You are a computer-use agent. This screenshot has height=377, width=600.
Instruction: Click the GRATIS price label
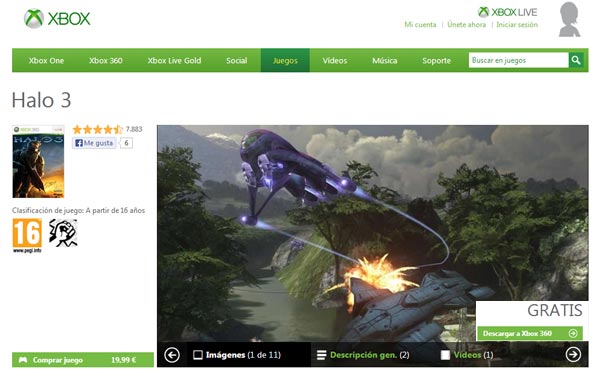click(x=555, y=310)
